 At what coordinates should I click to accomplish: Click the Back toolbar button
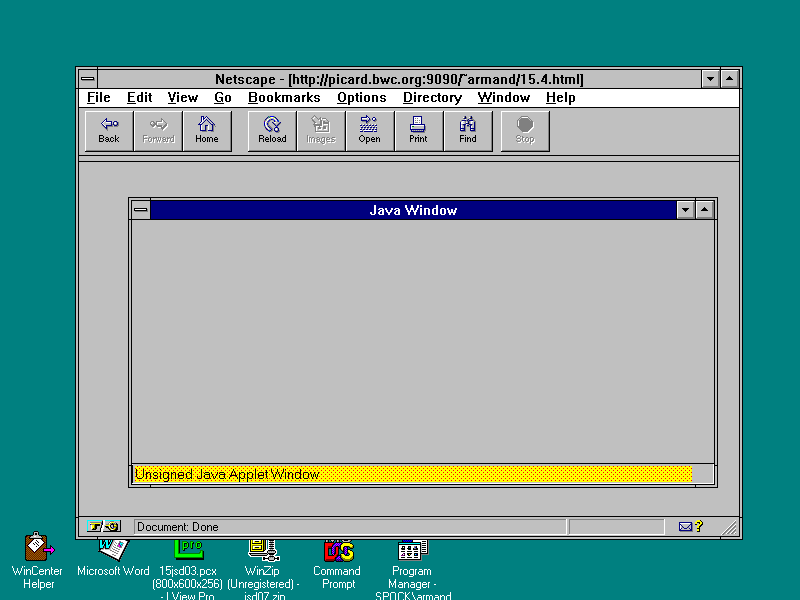point(109,131)
